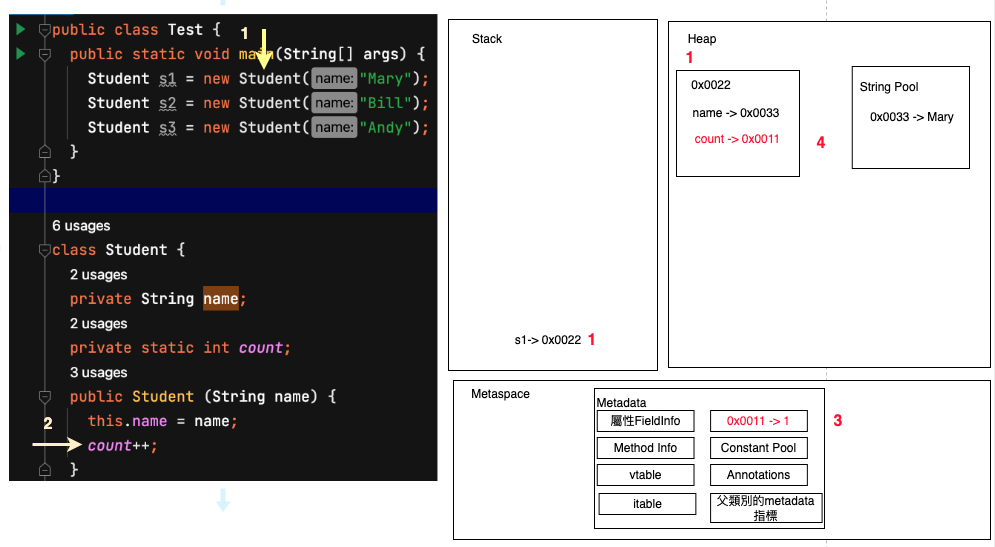The image size is (995, 547).
Task: Click the vtable box
Action: [645, 475]
